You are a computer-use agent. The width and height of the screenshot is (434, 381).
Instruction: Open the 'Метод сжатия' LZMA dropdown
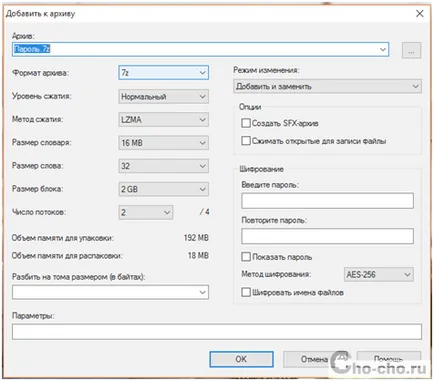164,120
